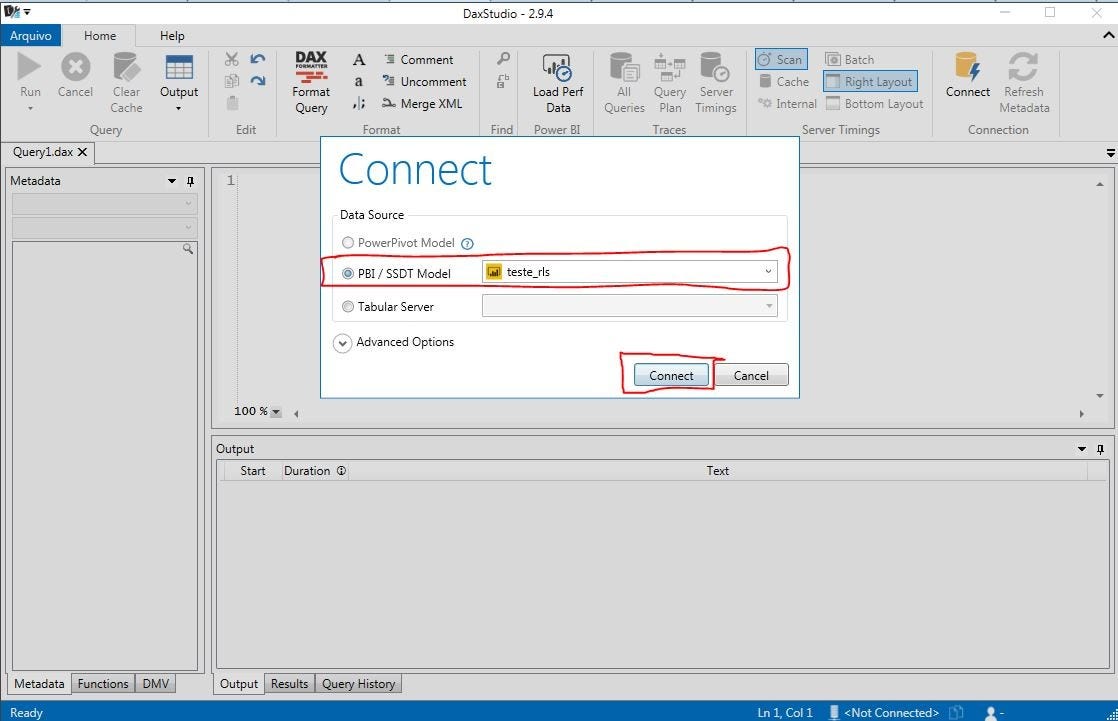Image resolution: width=1118 pixels, height=721 pixels.
Task: Open the Output panel options arrow
Action: 1082,449
